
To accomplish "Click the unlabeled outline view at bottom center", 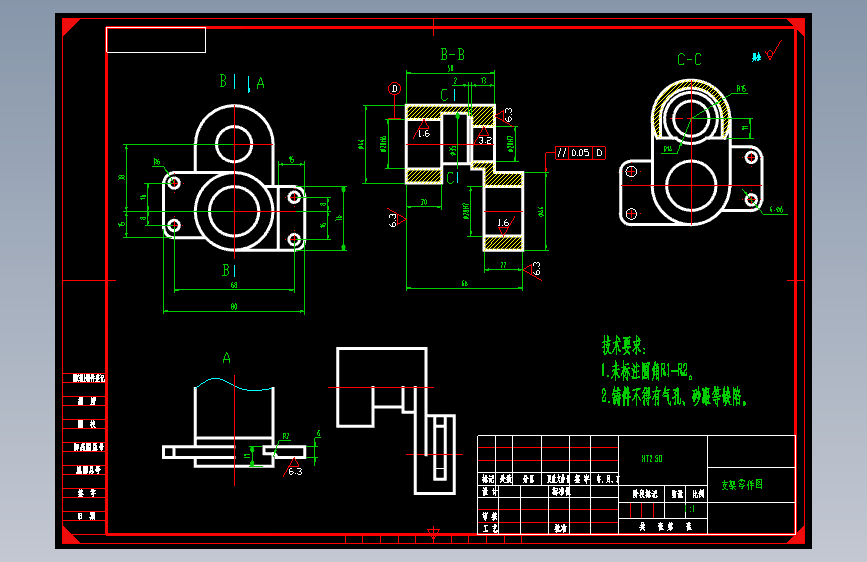I will (396, 420).
